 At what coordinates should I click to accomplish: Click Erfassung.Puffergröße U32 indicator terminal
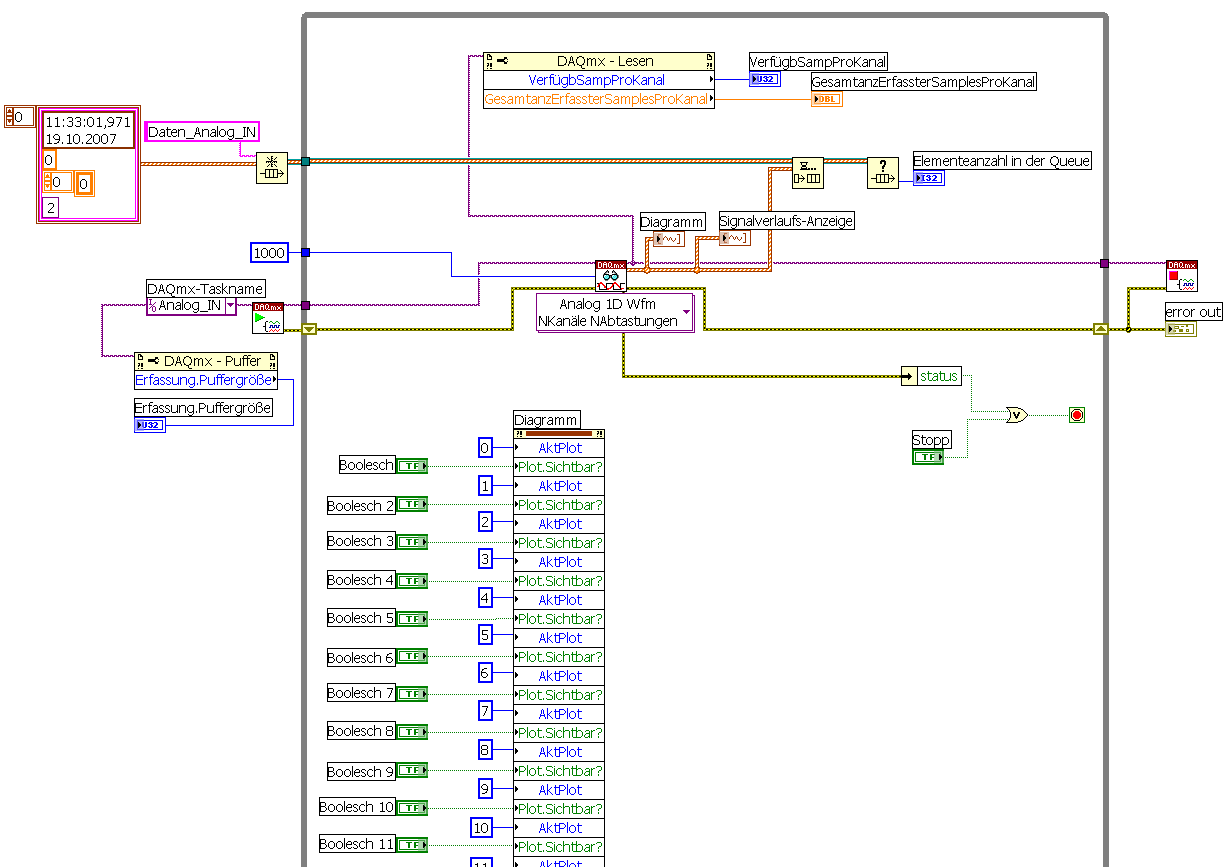pos(150,425)
